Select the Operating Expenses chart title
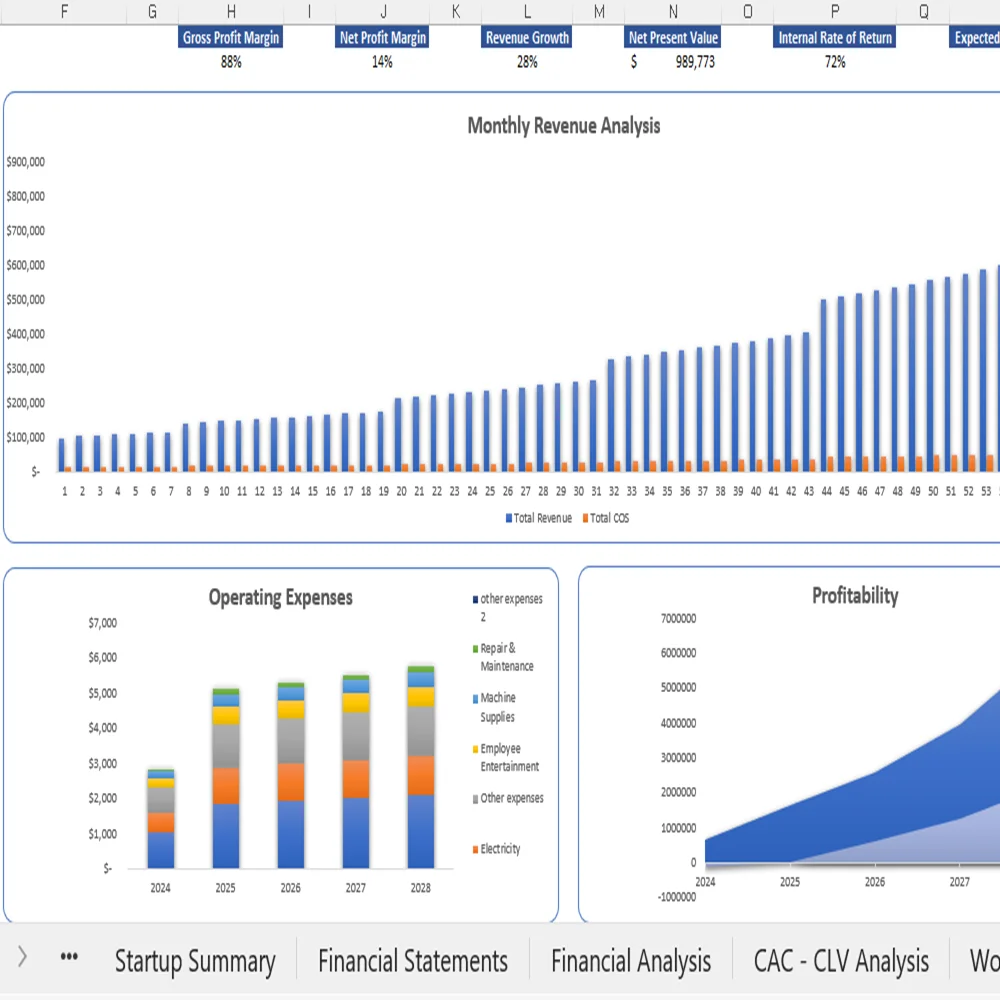 click(x=281, y=597)
